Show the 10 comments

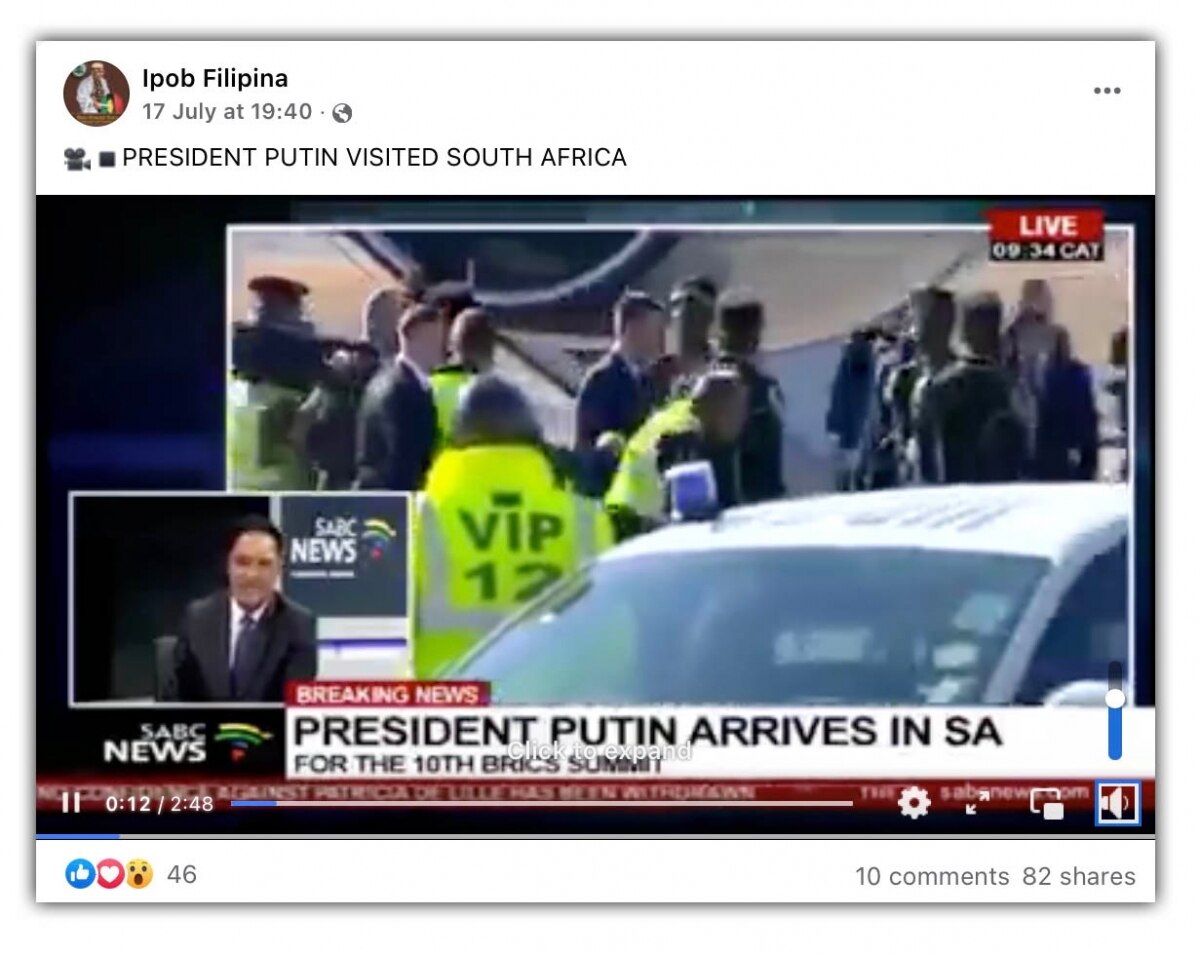tap(932, 877)
